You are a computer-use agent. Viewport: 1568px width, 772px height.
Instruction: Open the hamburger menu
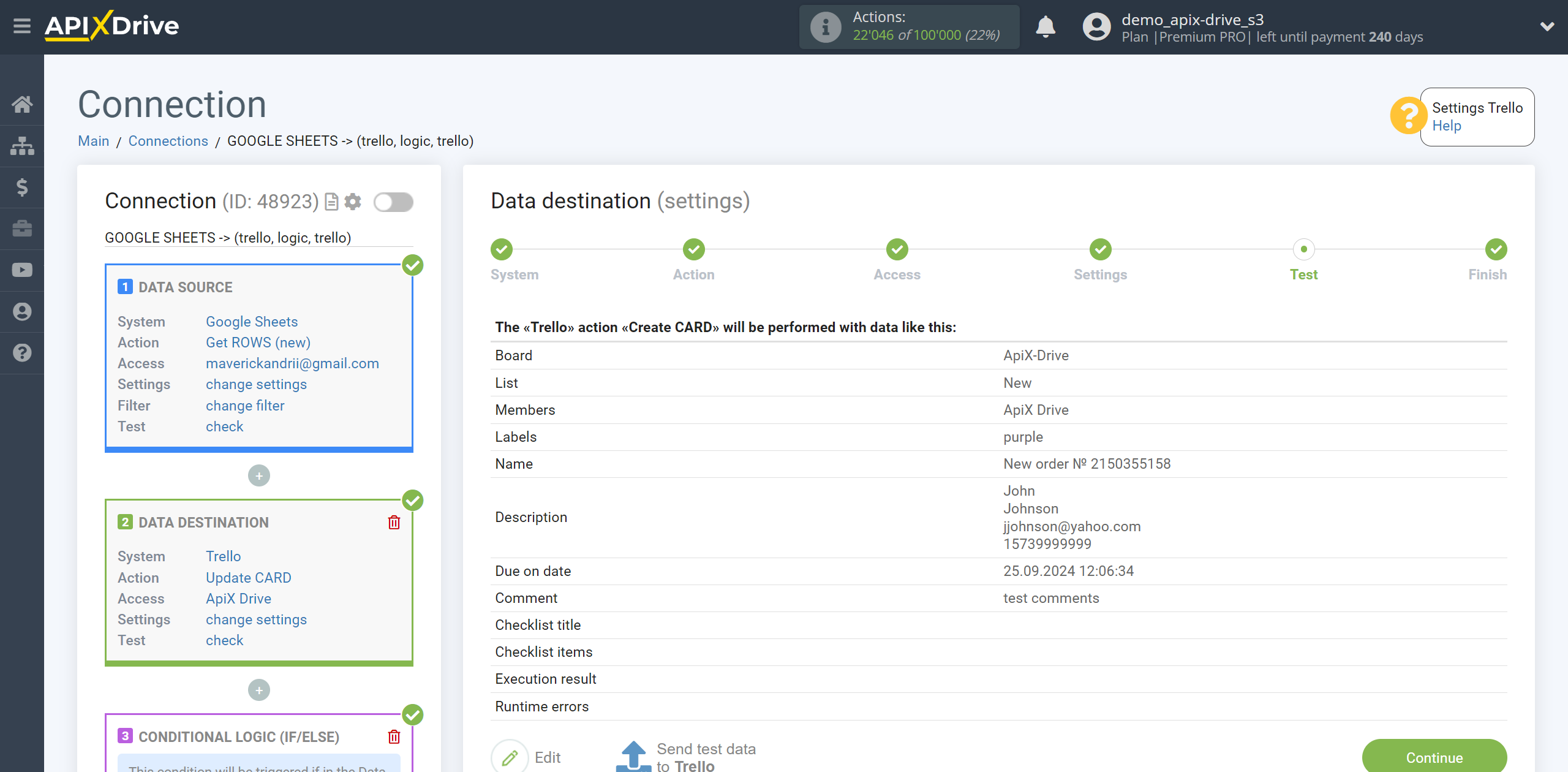click(22, 26)
